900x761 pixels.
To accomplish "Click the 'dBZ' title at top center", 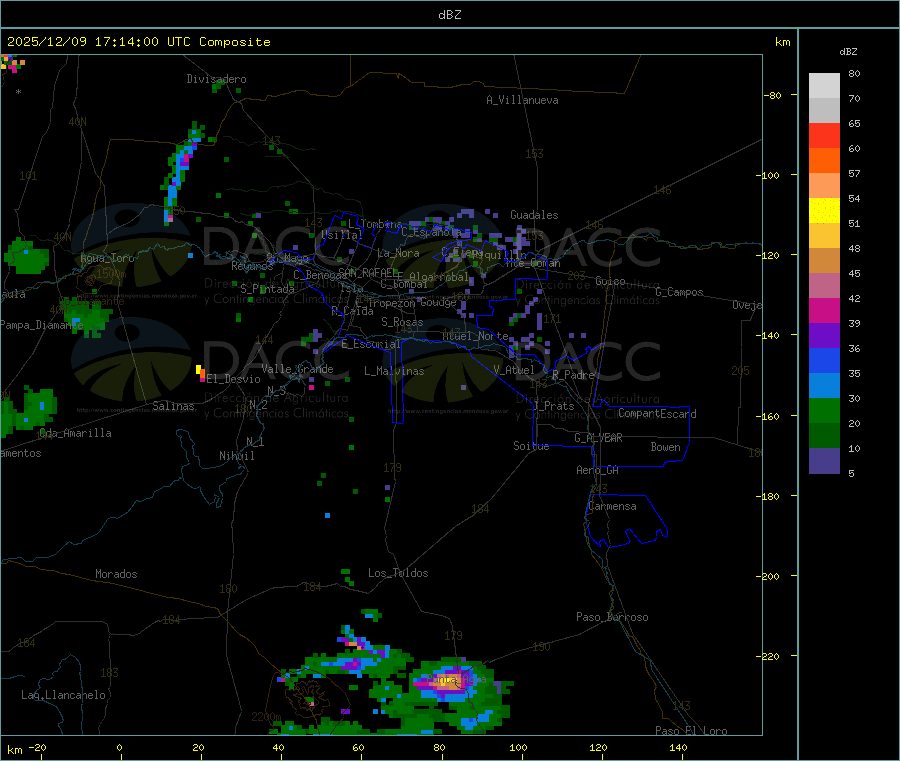I will pos(449,15).
